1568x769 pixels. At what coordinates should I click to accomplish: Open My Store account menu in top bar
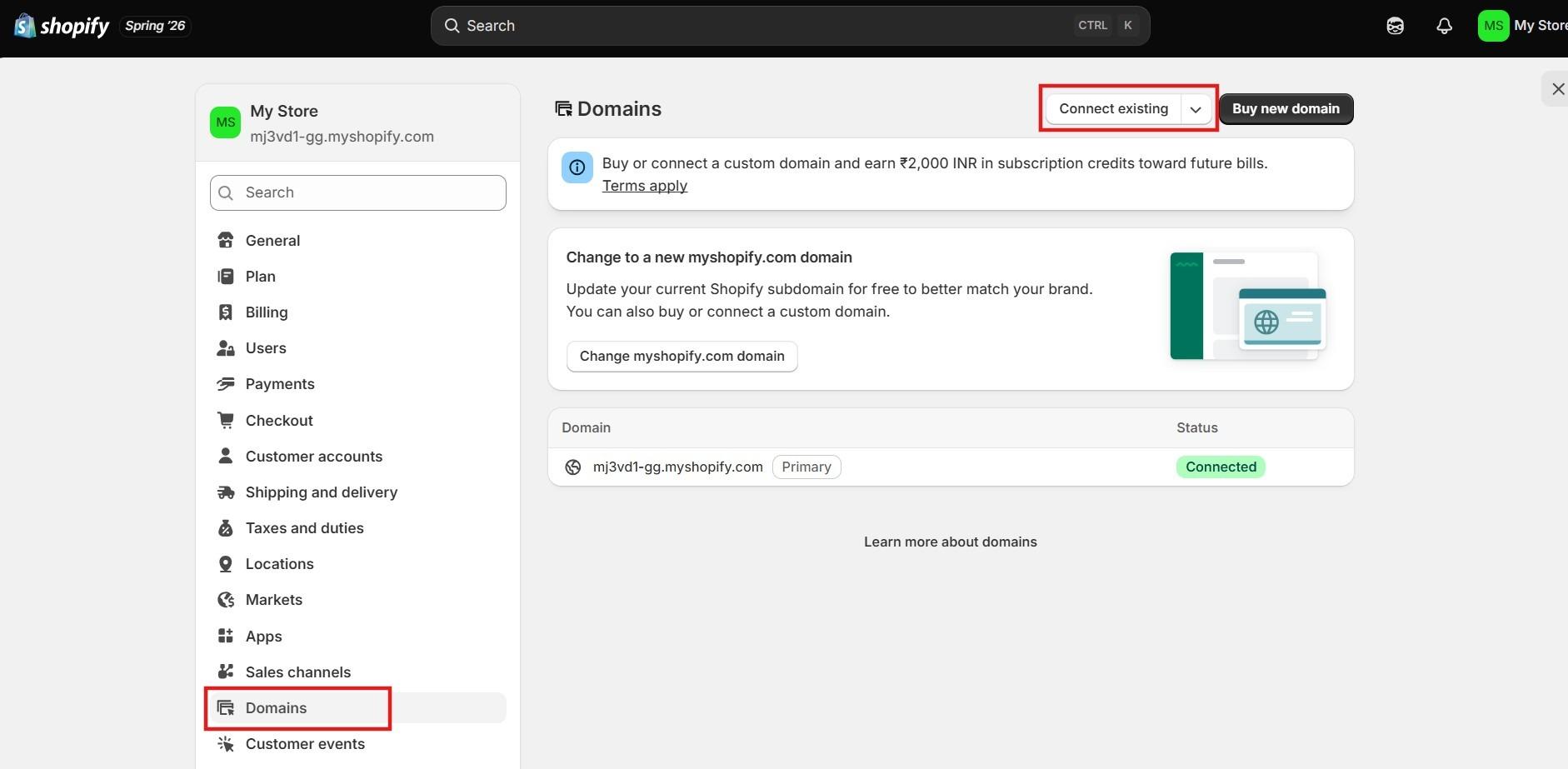1522,26
